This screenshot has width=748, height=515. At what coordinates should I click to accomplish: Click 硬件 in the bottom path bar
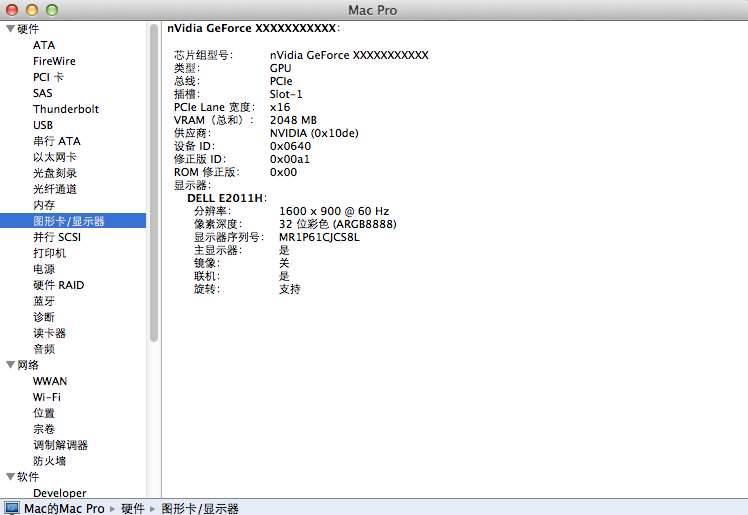[x=133, y=508]
